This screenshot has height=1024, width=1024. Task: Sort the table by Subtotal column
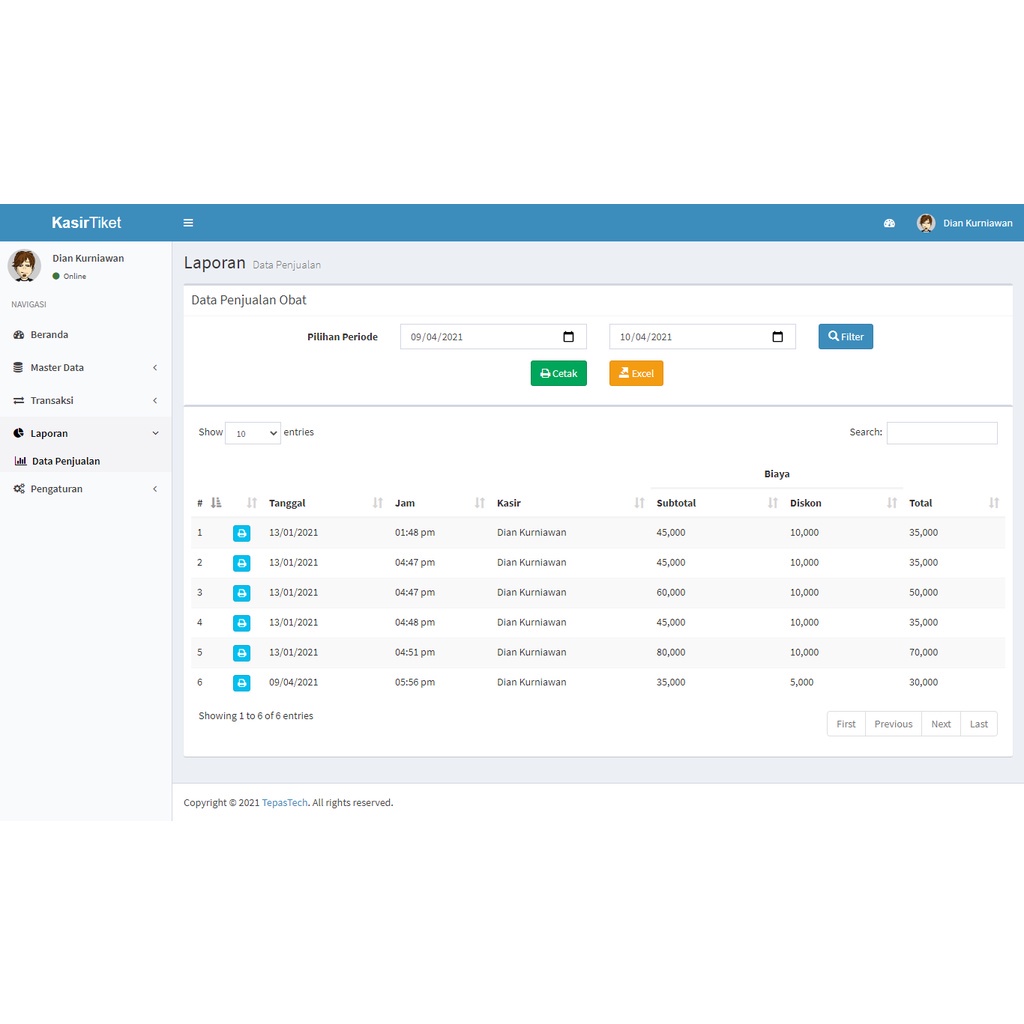pyautogui.click(x=717, y=503)
